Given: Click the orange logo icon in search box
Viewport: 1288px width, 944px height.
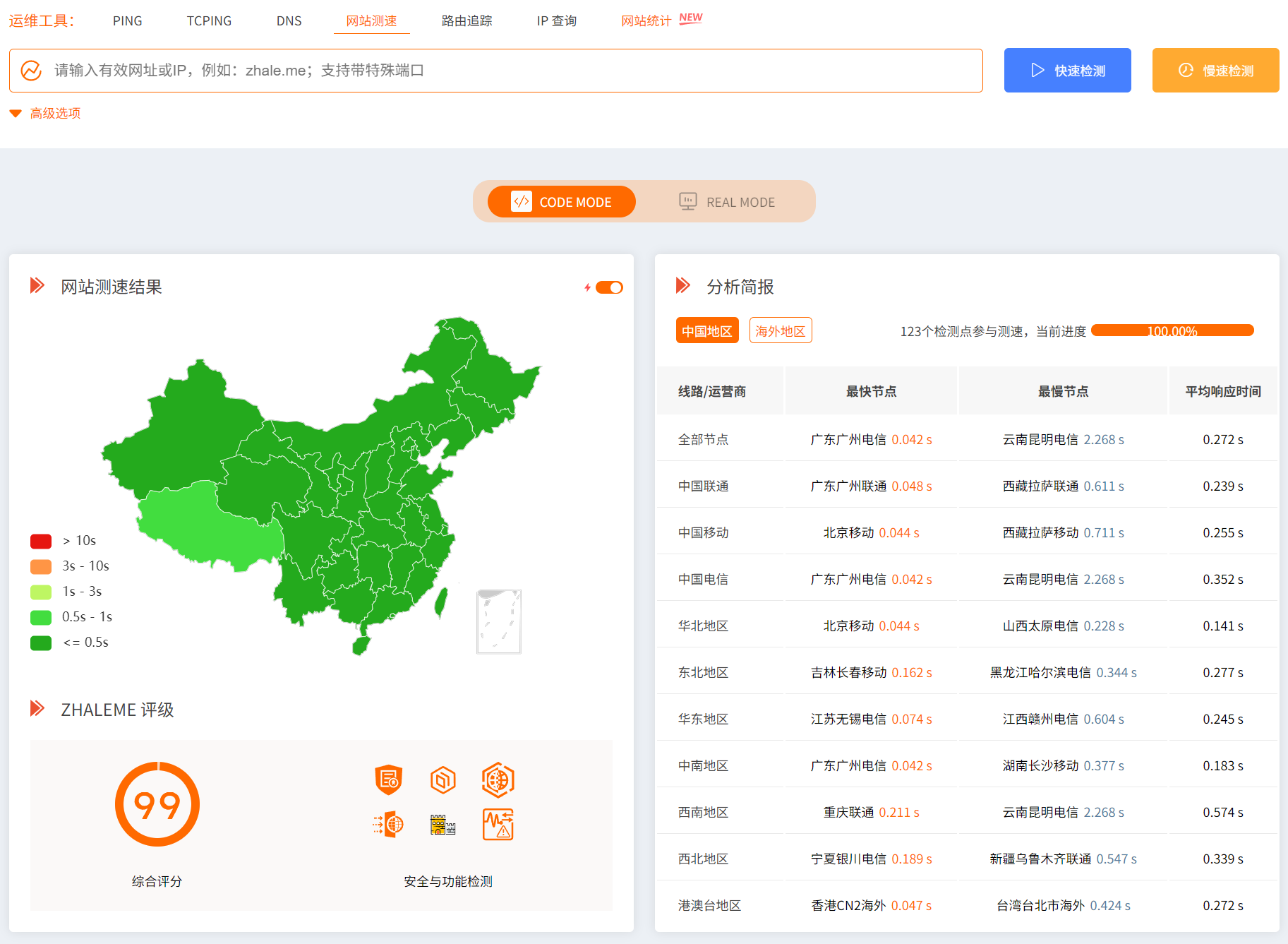Looking at the screenshot, I should tap(31, 71).
